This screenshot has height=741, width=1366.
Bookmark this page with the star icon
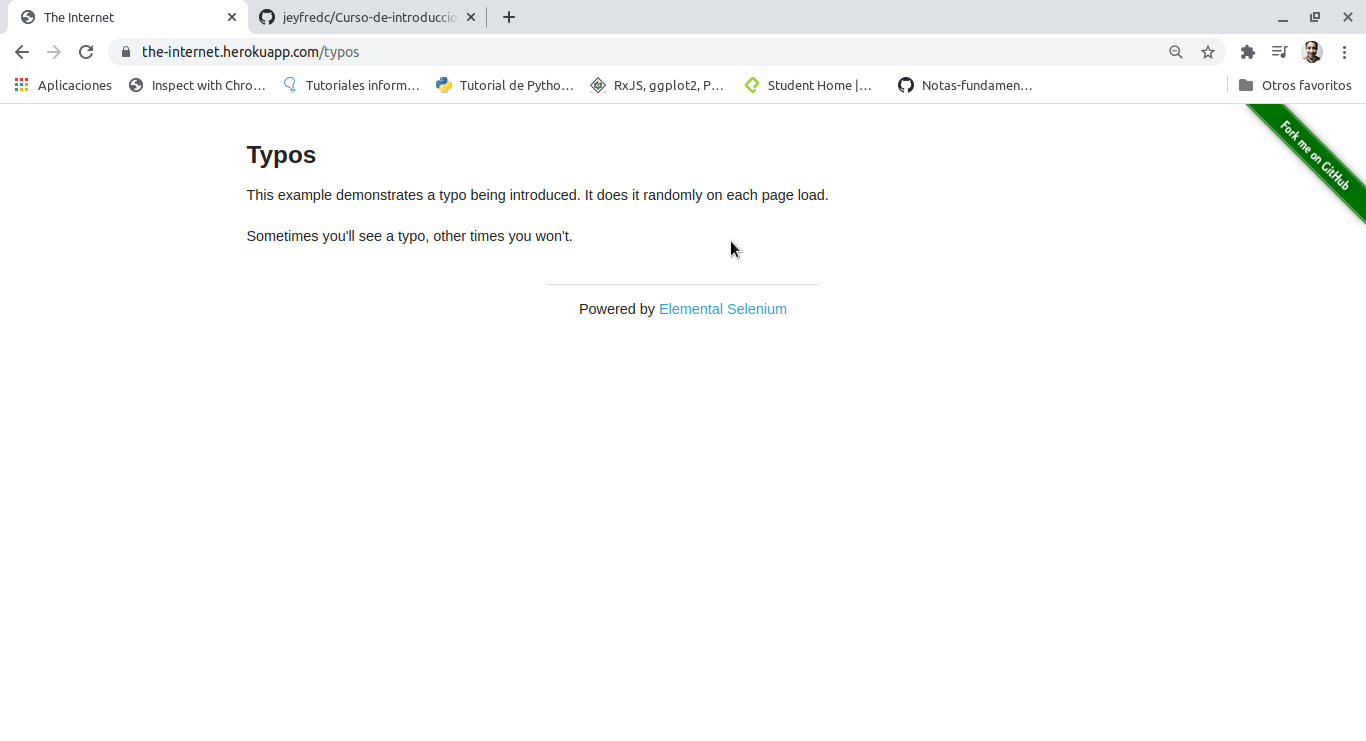click(1208, 52)
